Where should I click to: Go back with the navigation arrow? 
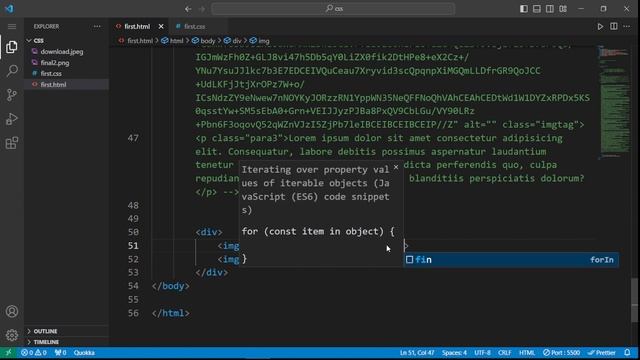188,9
